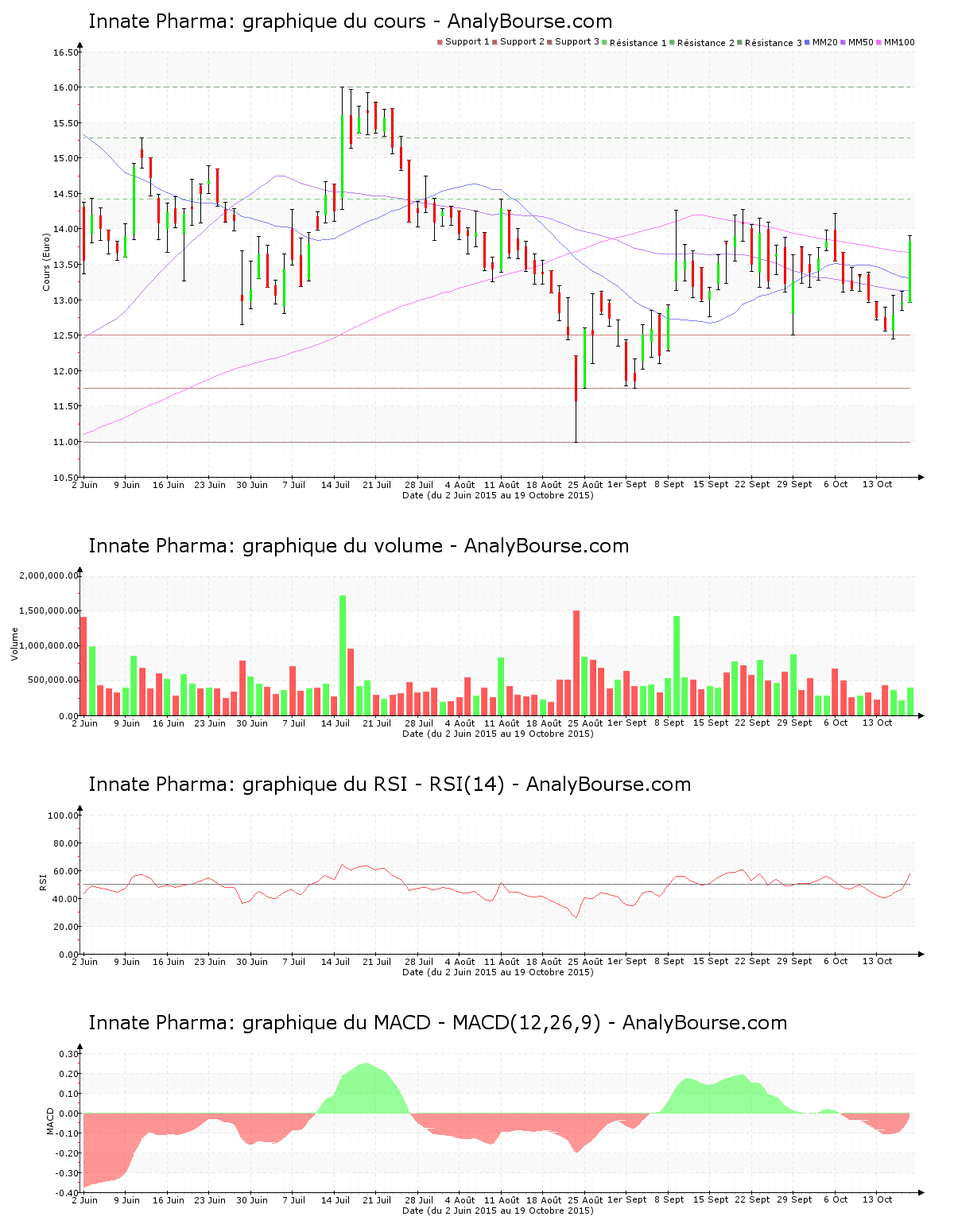Click the 'Cours (Euro)' y-axis label
The image size is (954, 1232).
click(46, 262)
